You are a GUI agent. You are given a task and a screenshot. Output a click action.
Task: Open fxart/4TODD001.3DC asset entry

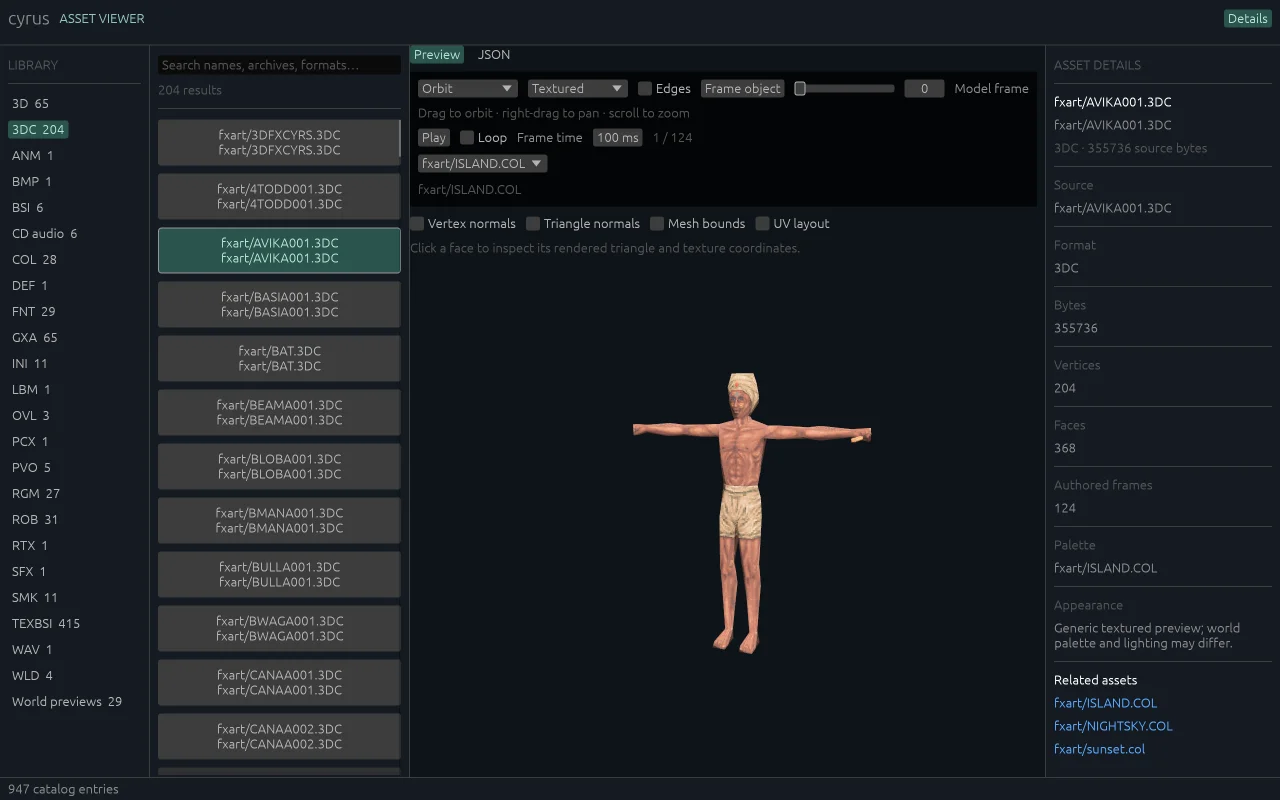(279, 196)
